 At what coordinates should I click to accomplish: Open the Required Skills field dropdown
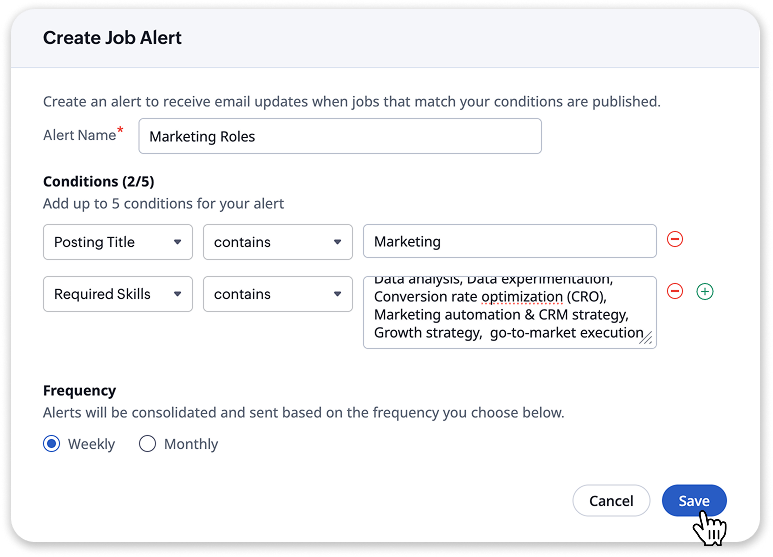[118, 294]
